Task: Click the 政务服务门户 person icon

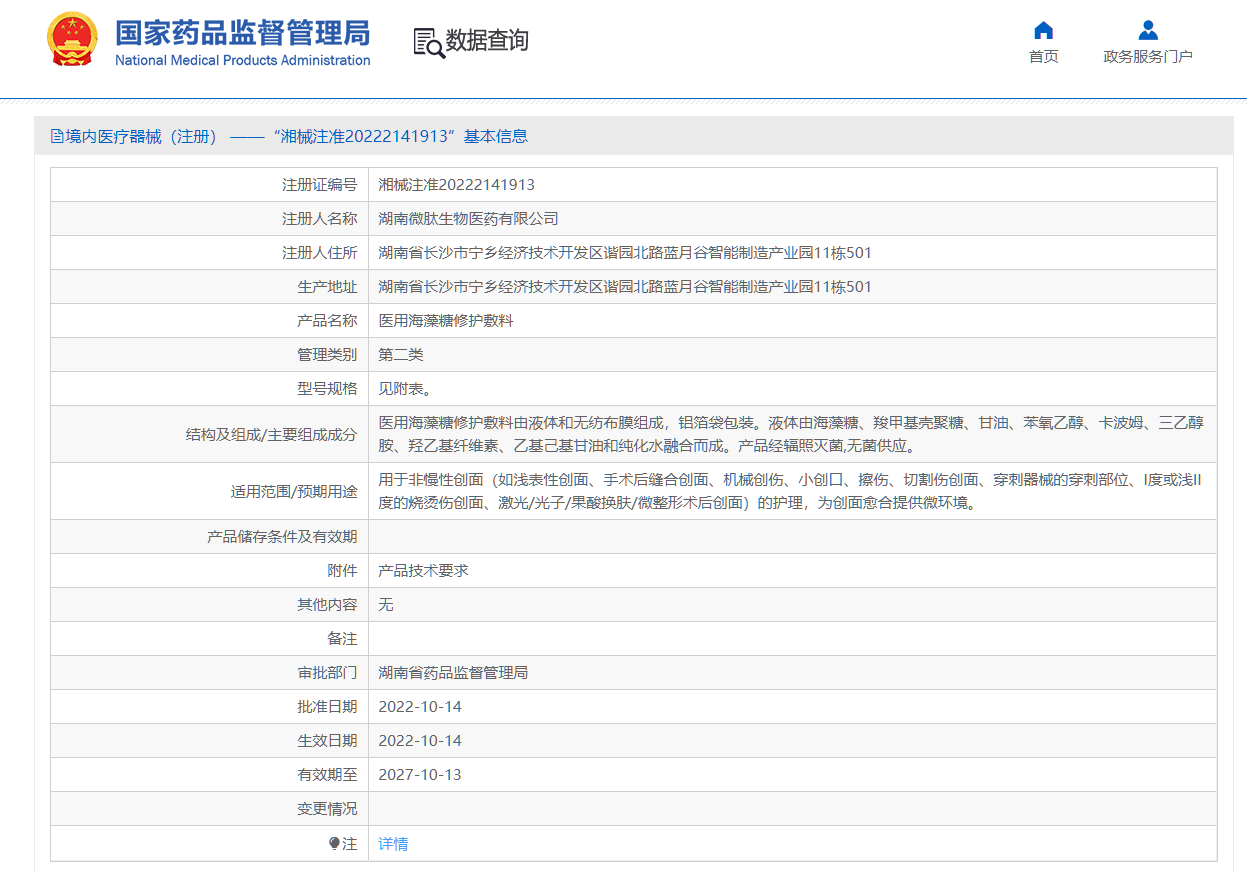Action: pyautogui.click(x=1147, y=30)
